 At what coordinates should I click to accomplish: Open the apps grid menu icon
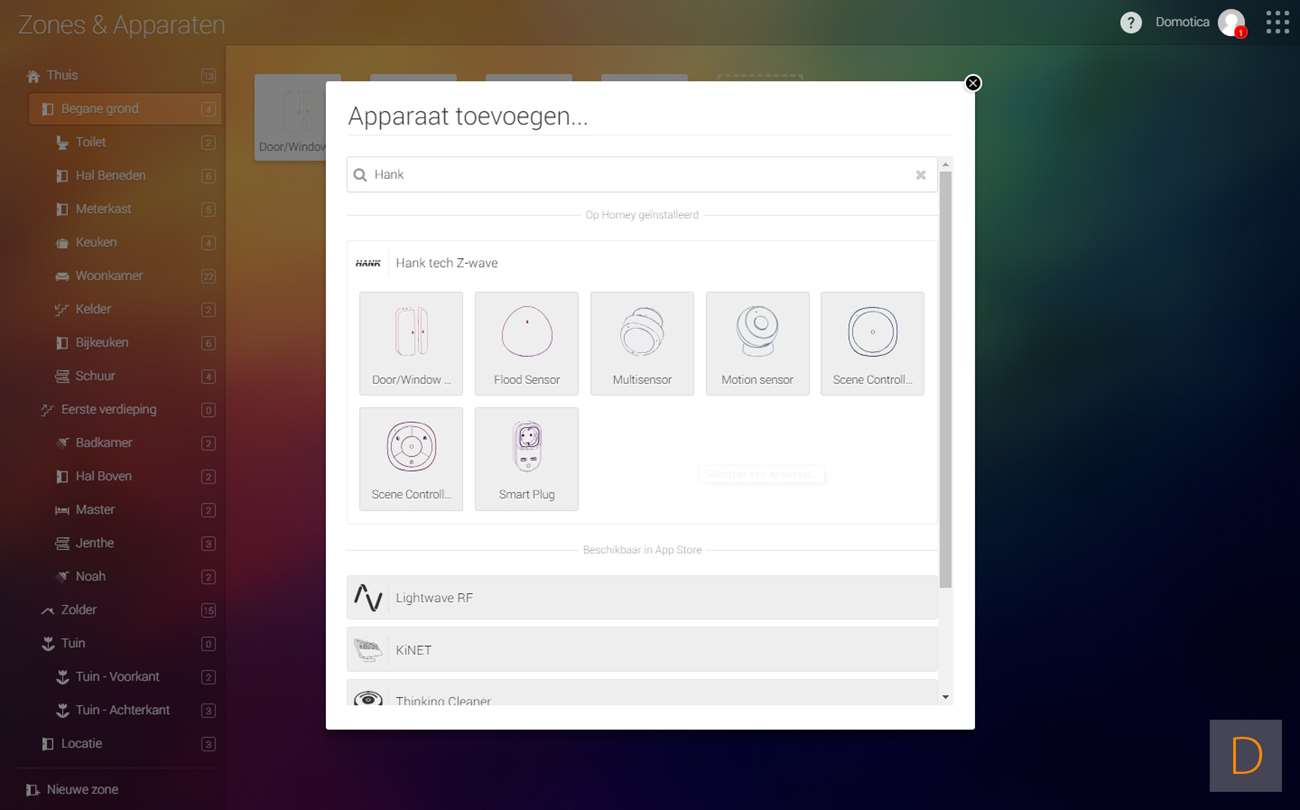1277,22
